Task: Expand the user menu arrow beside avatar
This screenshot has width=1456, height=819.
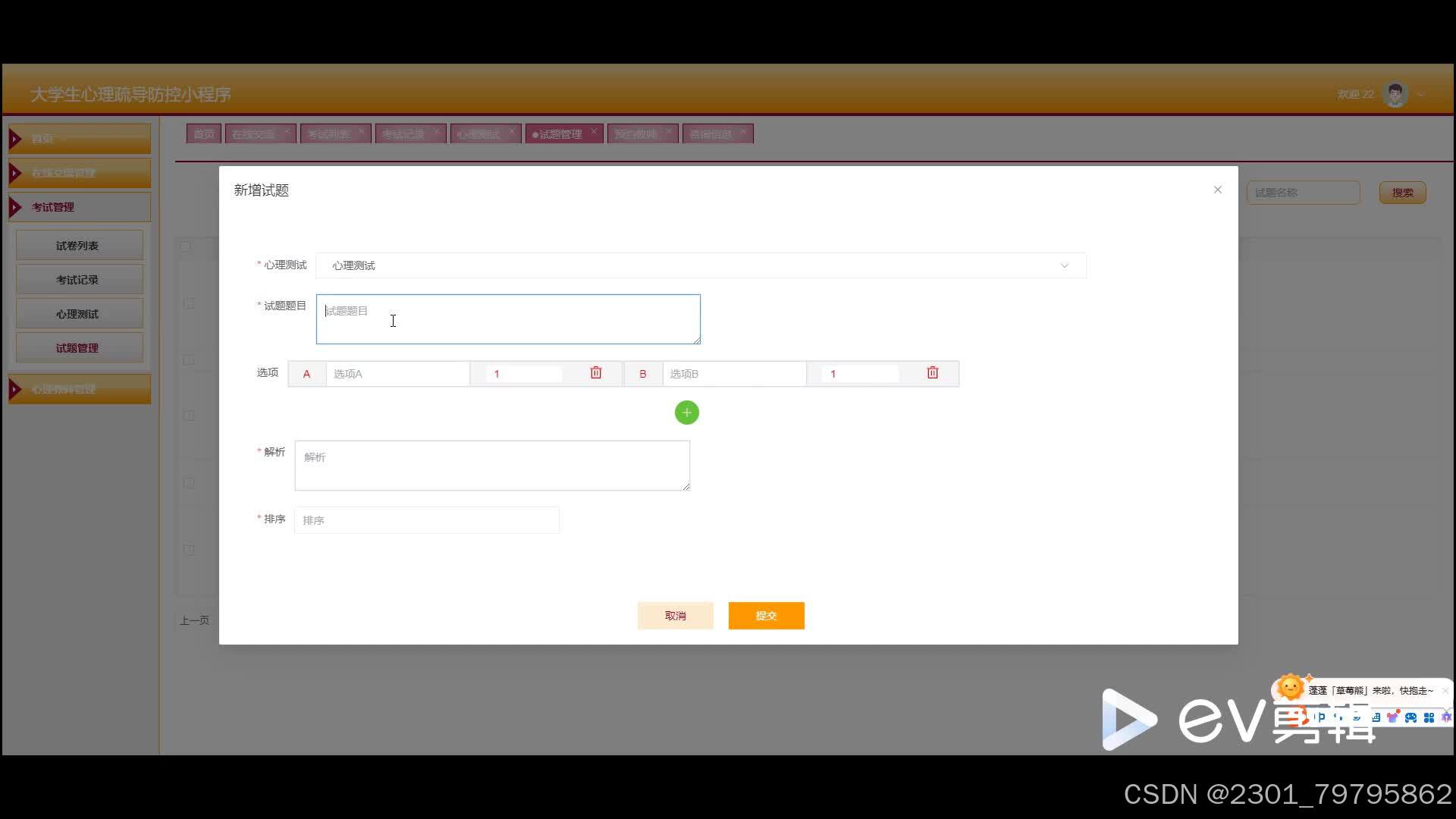Action: click(1420, 95)
